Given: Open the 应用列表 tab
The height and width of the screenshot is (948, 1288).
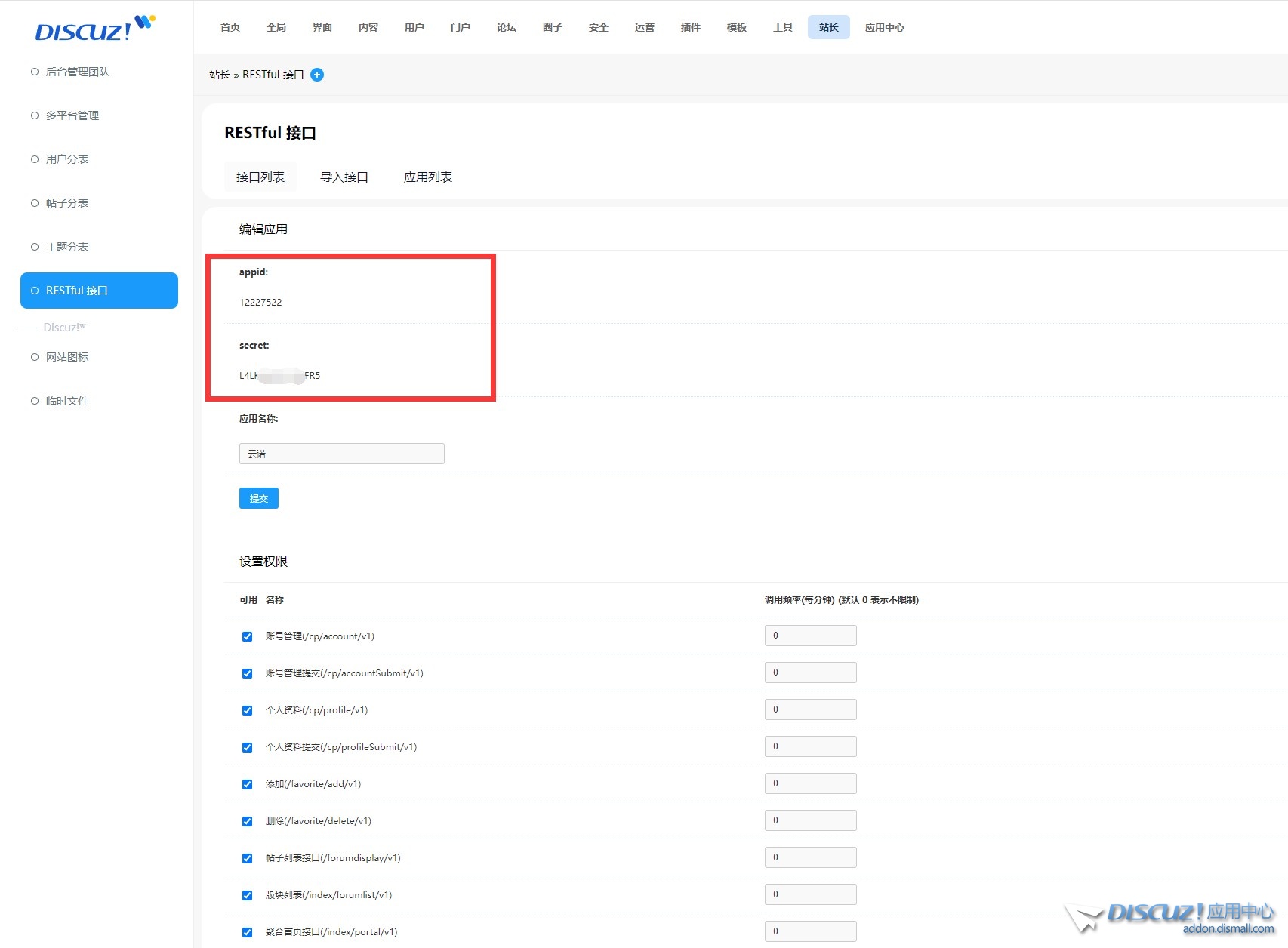Looking at the screenshot, I should click(x=427, y=177).
